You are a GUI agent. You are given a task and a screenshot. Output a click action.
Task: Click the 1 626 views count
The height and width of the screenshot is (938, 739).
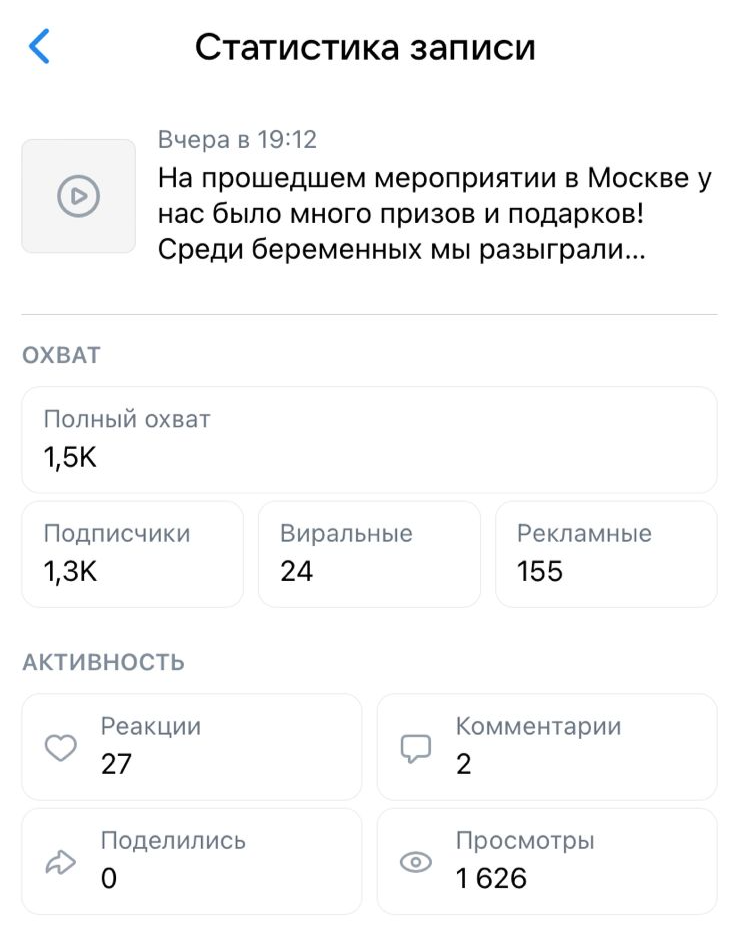(491, 878)
